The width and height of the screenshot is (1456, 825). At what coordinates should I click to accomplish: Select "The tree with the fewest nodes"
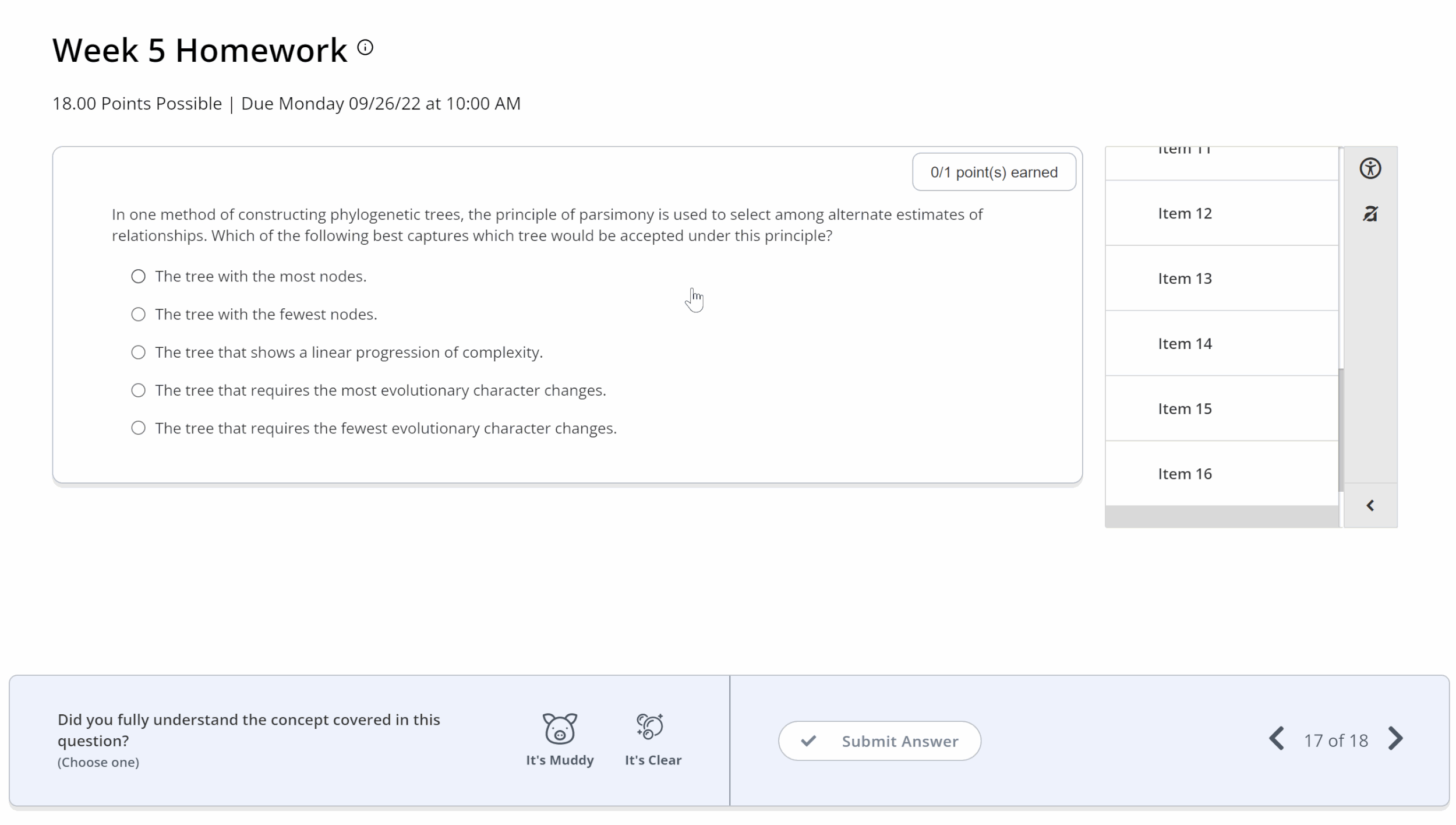coord(138,315)
